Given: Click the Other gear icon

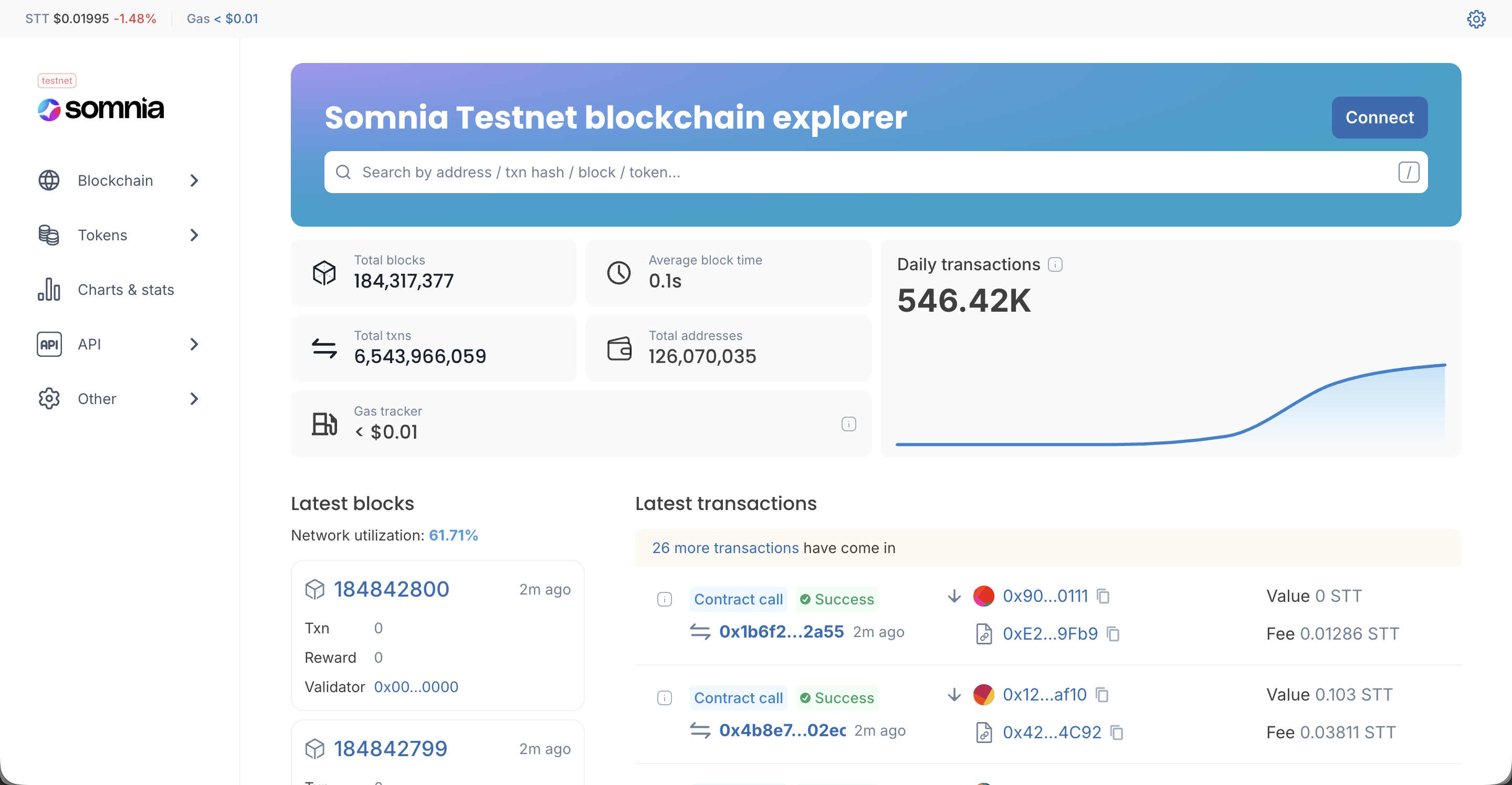Looking at the screenshot, I should (49, 398).
